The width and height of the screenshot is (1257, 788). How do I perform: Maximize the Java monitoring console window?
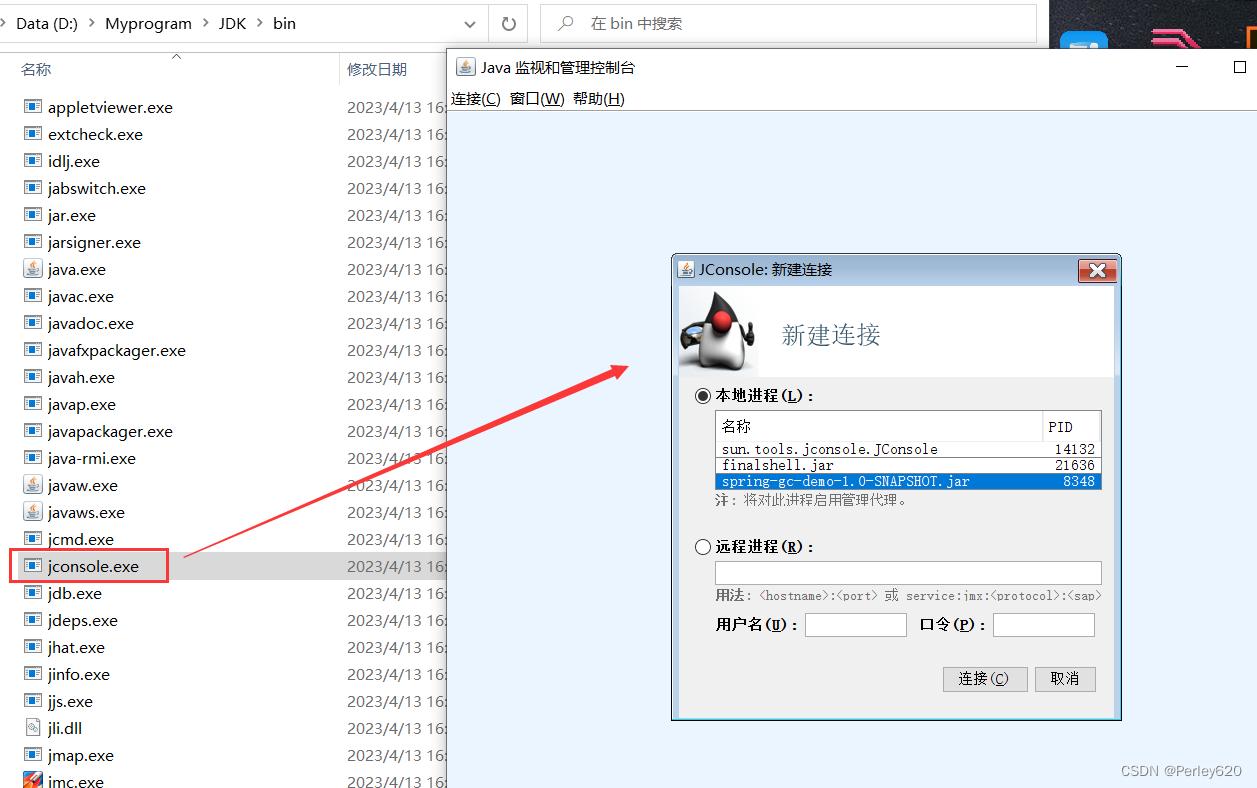pyautogui.click(x=1239, y=67)
